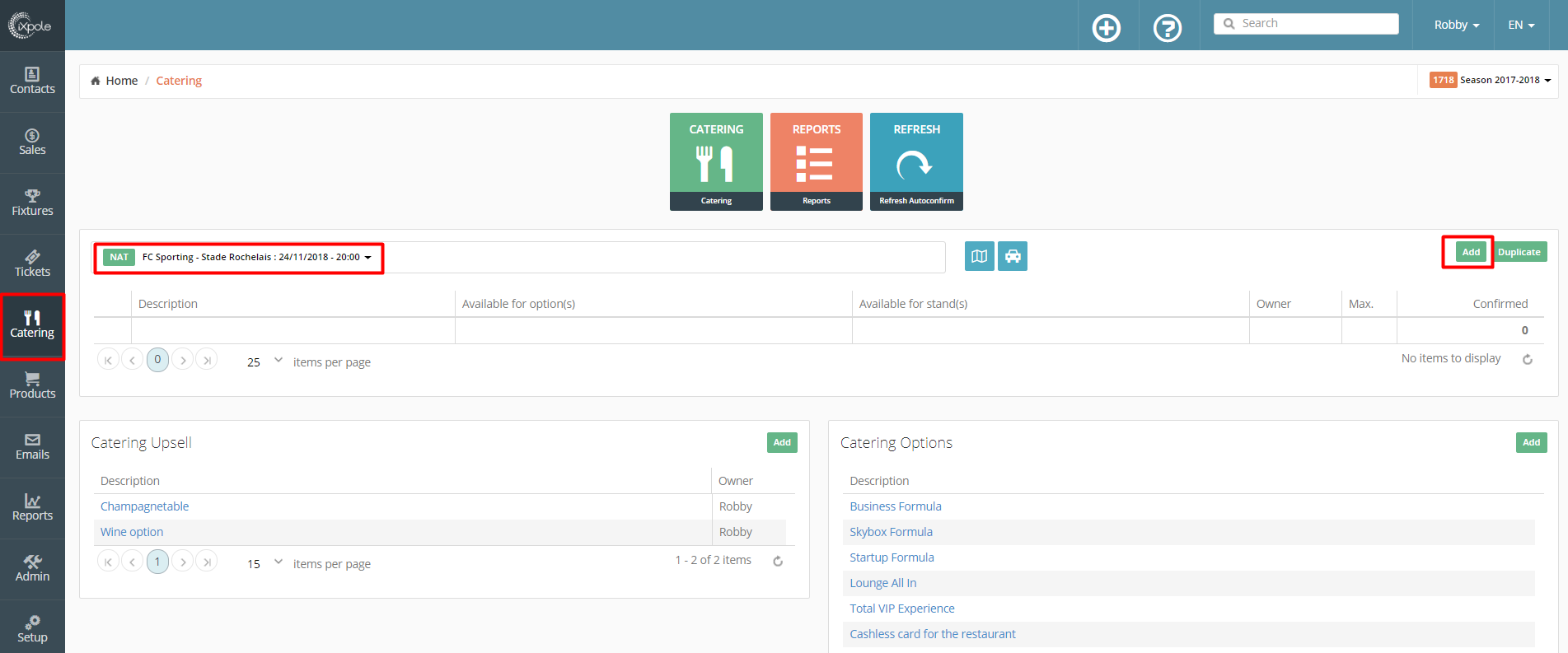Open the Wine option link

[x=132, y=532]
